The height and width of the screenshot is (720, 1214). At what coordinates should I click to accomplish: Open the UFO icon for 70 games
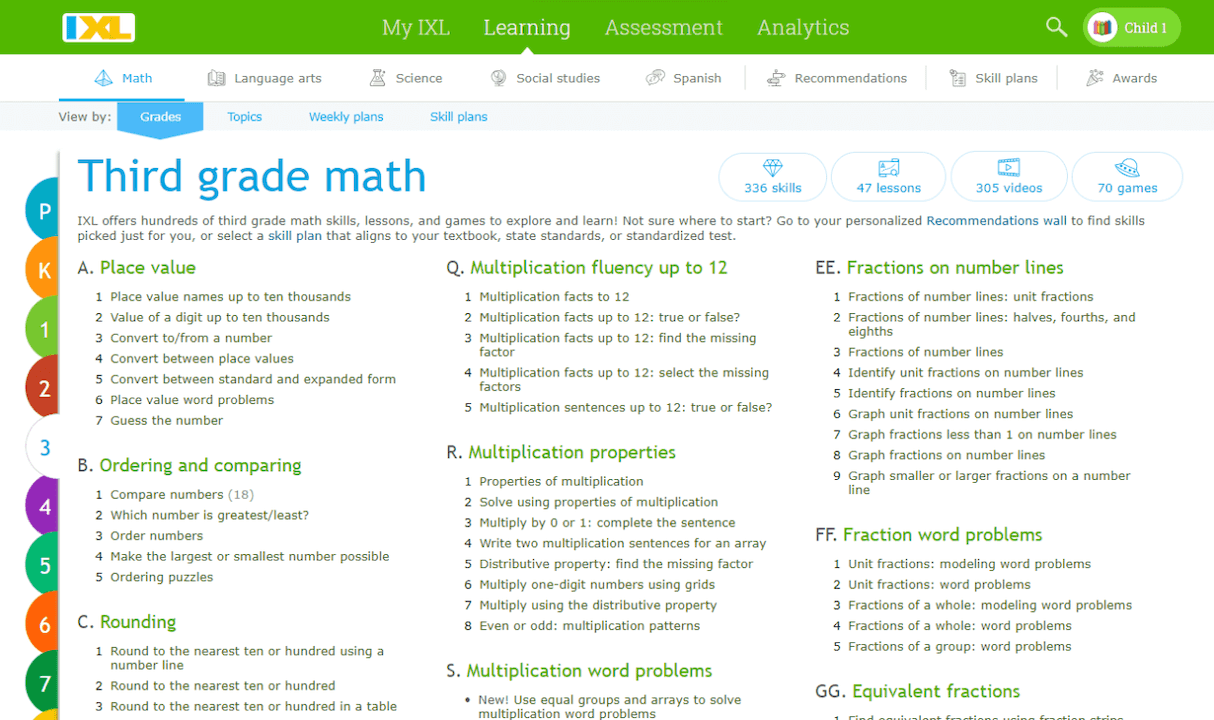click(x=1127, y=168)
